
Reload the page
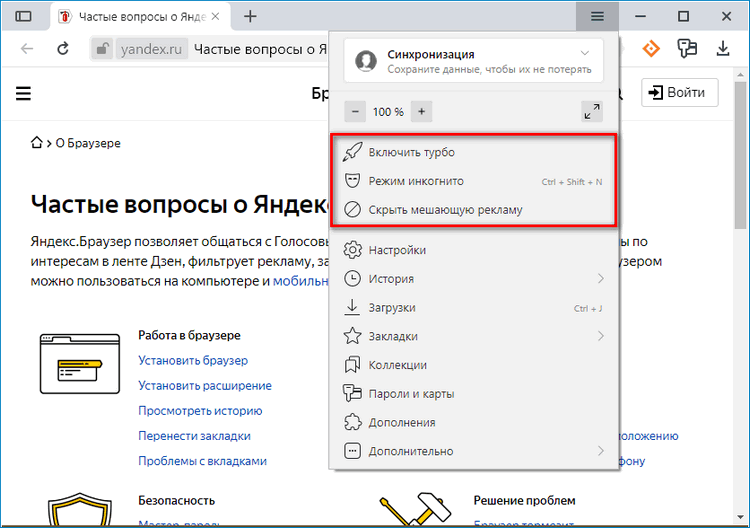[x=63, y=49]
